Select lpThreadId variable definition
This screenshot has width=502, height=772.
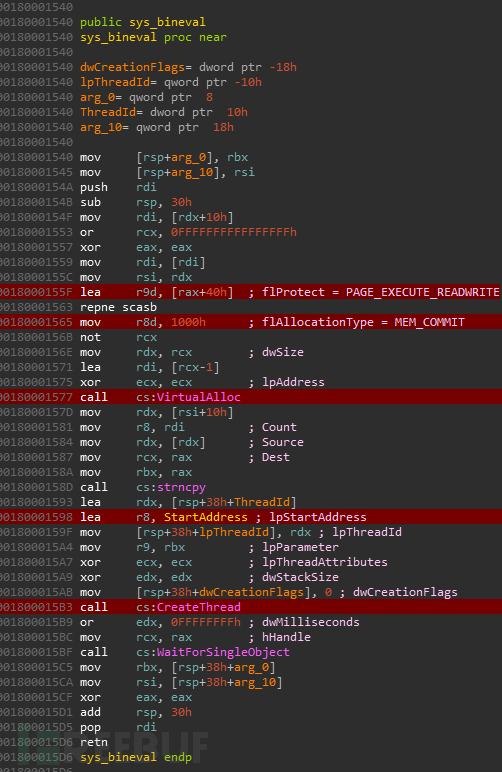[x=171, y=82]
